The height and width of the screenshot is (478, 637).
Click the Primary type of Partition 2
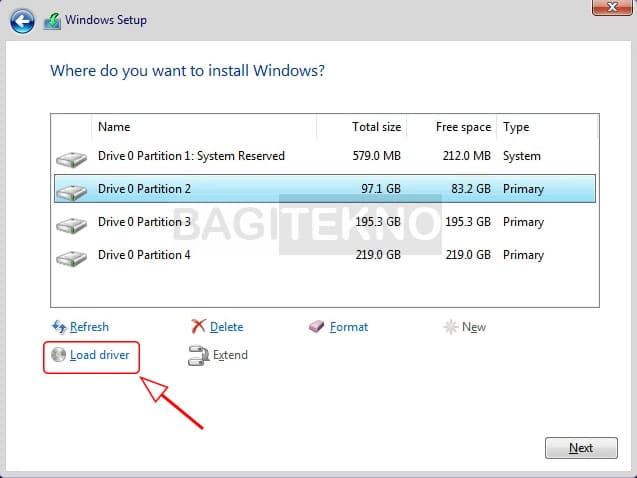pyautogui.click(x=523, y=189)
